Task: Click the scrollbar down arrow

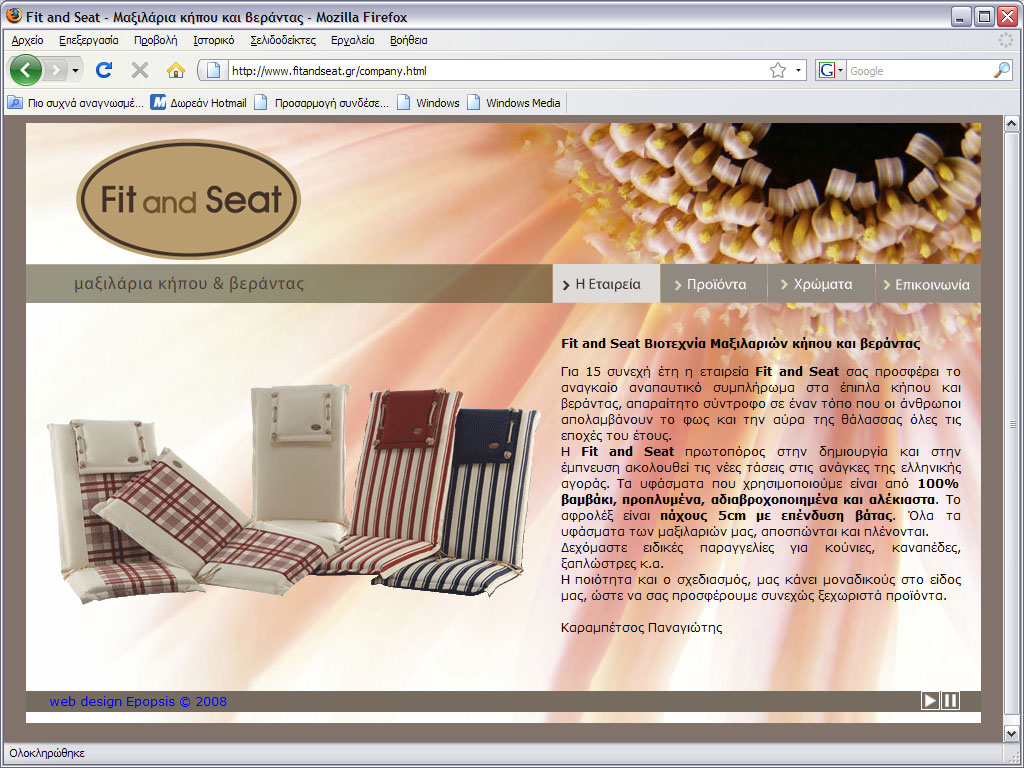Action: pyautogui.click(x=1012, y=733)
